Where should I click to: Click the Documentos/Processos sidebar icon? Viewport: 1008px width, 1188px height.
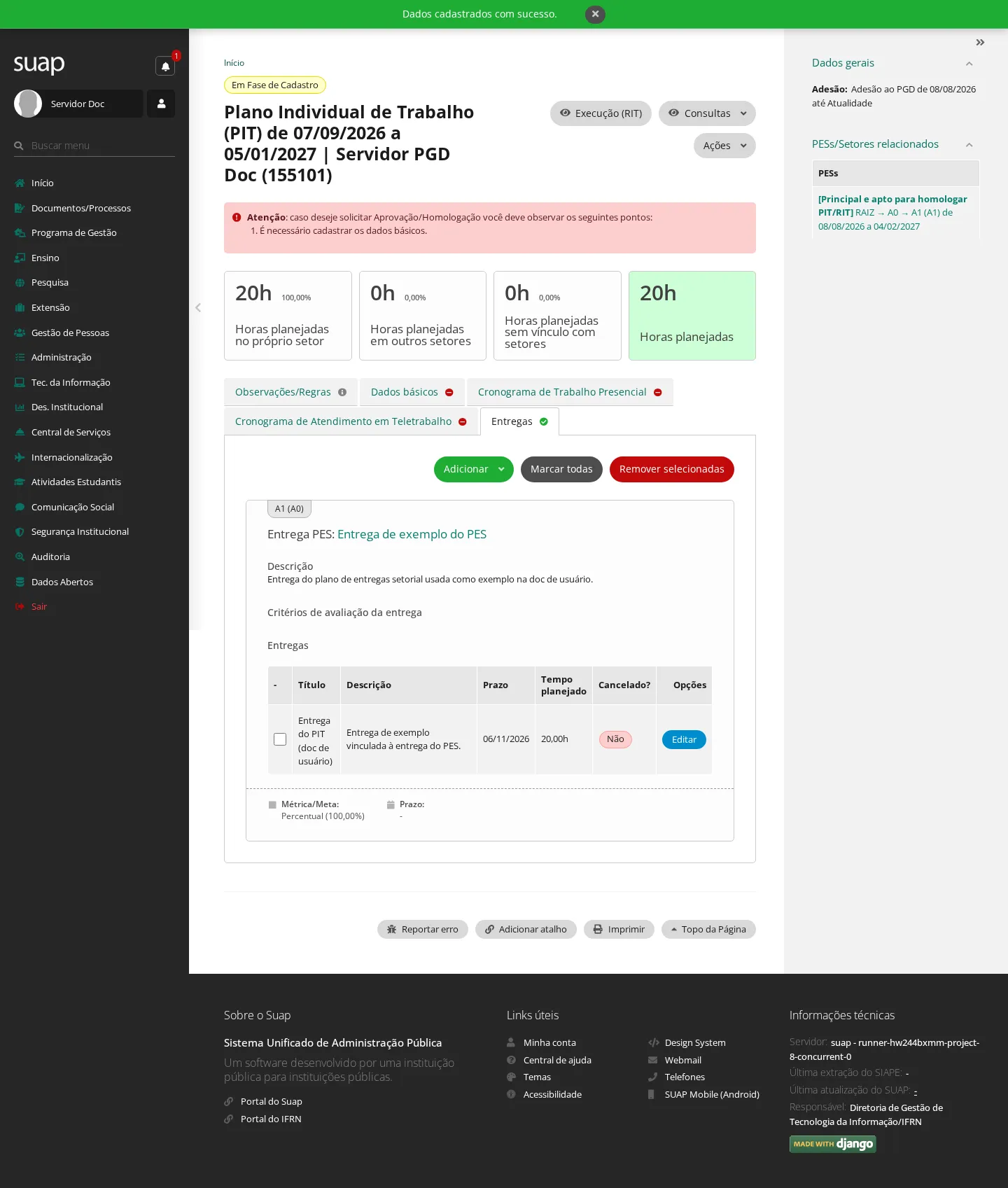click(x=20, y=208)
